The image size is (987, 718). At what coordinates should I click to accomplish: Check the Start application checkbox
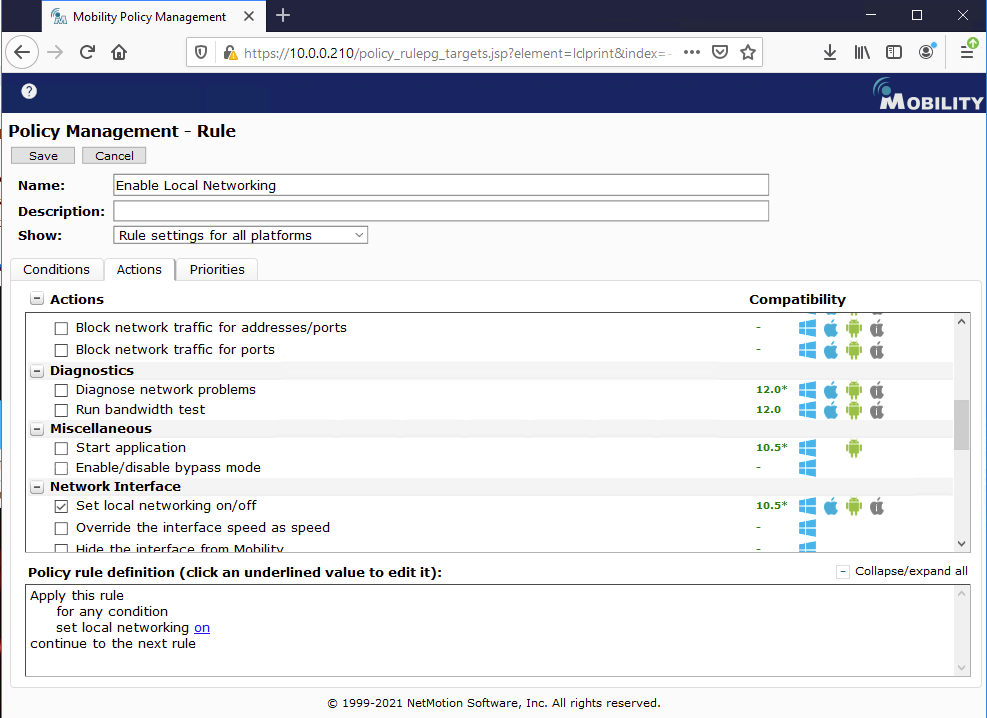[x=61, y=448]
